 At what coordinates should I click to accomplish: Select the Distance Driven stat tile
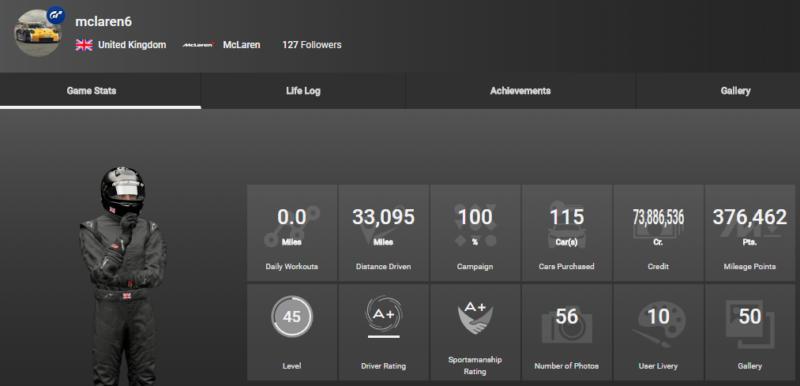(384, 233)
